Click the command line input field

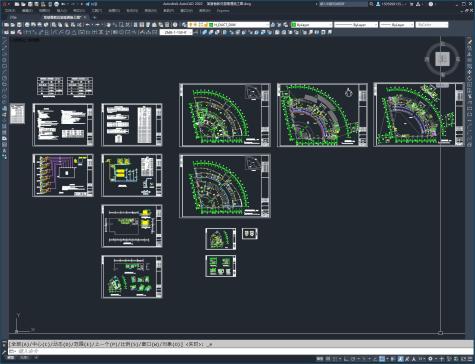(240, 351)
